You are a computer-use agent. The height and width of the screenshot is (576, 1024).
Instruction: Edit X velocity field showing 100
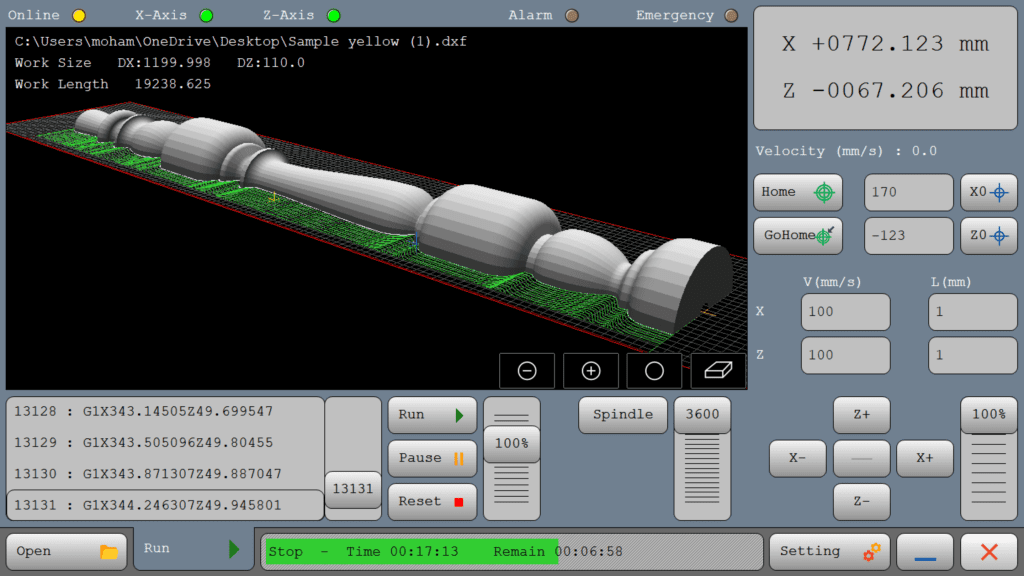click(846, 312)
